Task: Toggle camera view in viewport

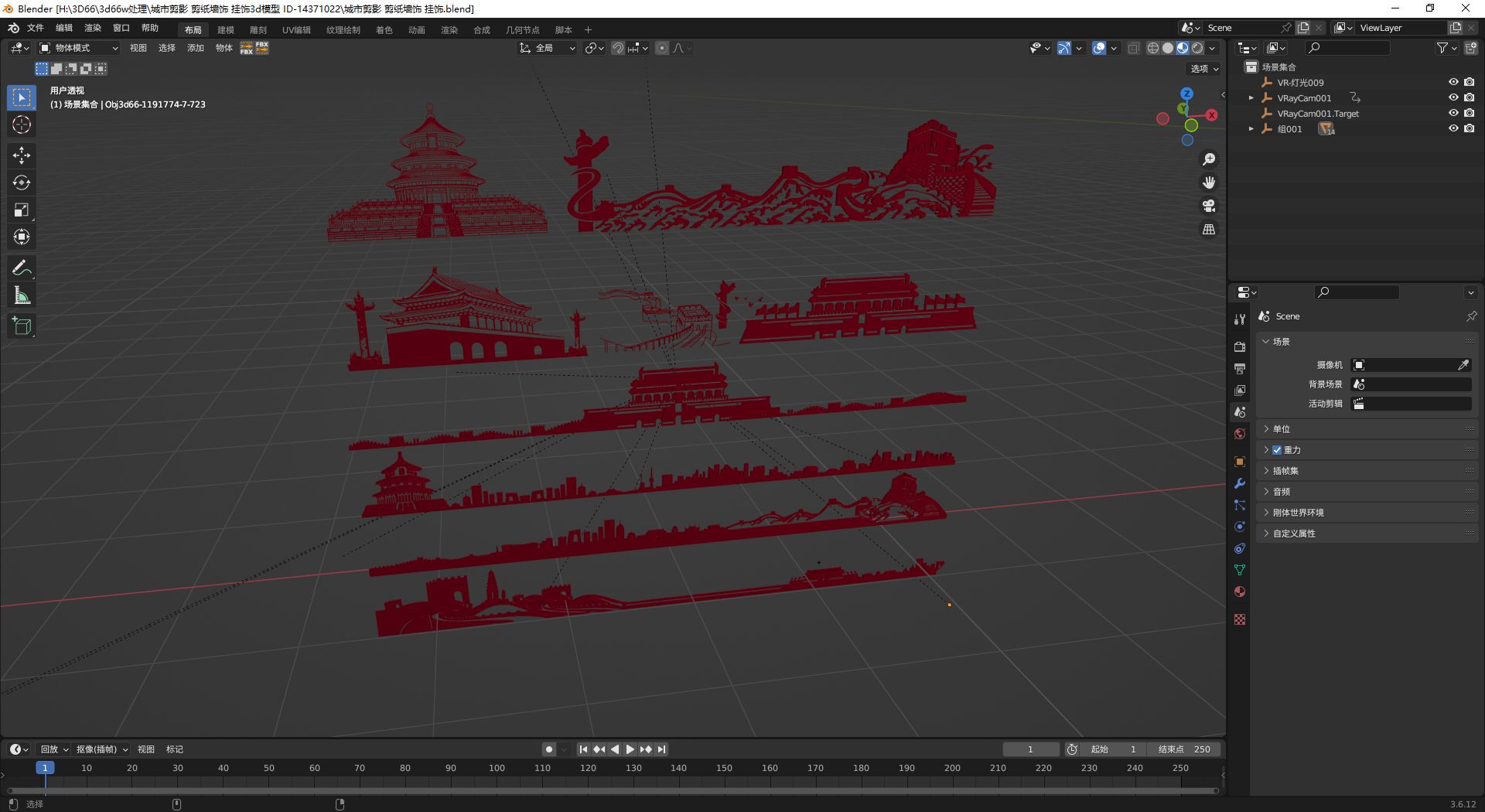Action: tap(1209, 206)
